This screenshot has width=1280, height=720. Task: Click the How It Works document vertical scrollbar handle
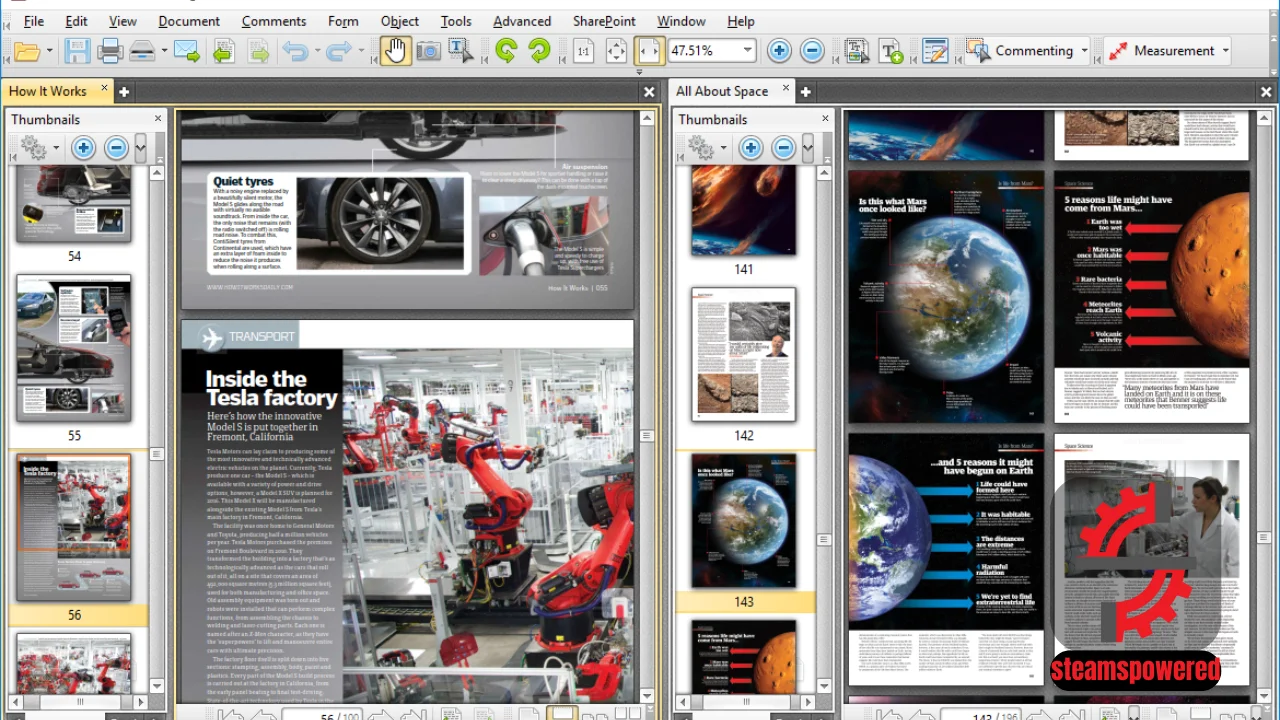(647, 436)
